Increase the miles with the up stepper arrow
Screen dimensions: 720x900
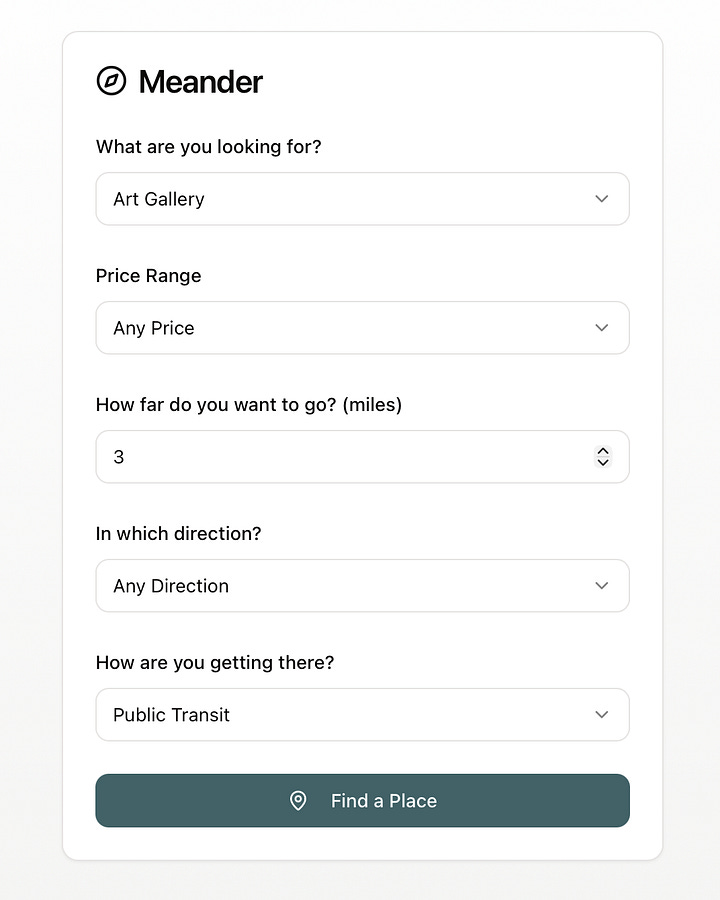(603, 451)
